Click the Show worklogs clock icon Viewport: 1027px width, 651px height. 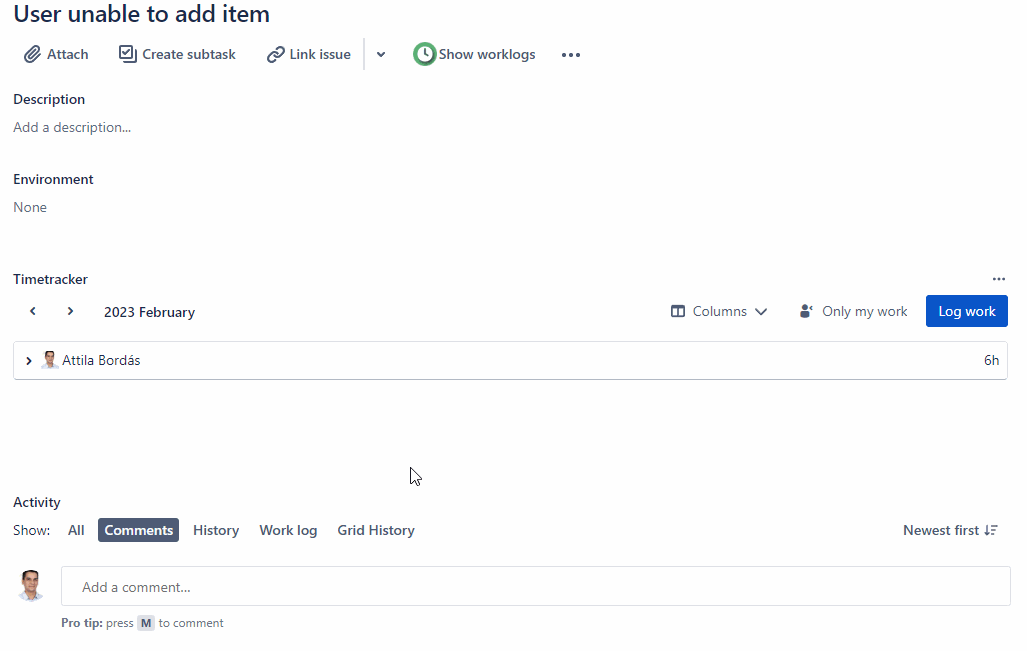[424, 55]
